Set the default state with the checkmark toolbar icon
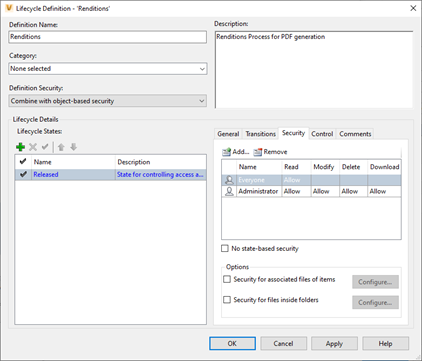Image resolution: width=422 pixels, height=361 pixels. tap(45, 147)
